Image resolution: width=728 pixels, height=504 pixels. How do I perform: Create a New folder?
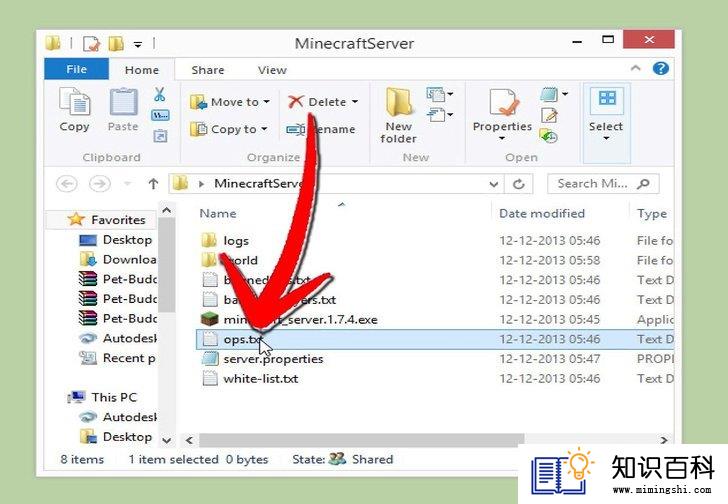coord(398,115)
